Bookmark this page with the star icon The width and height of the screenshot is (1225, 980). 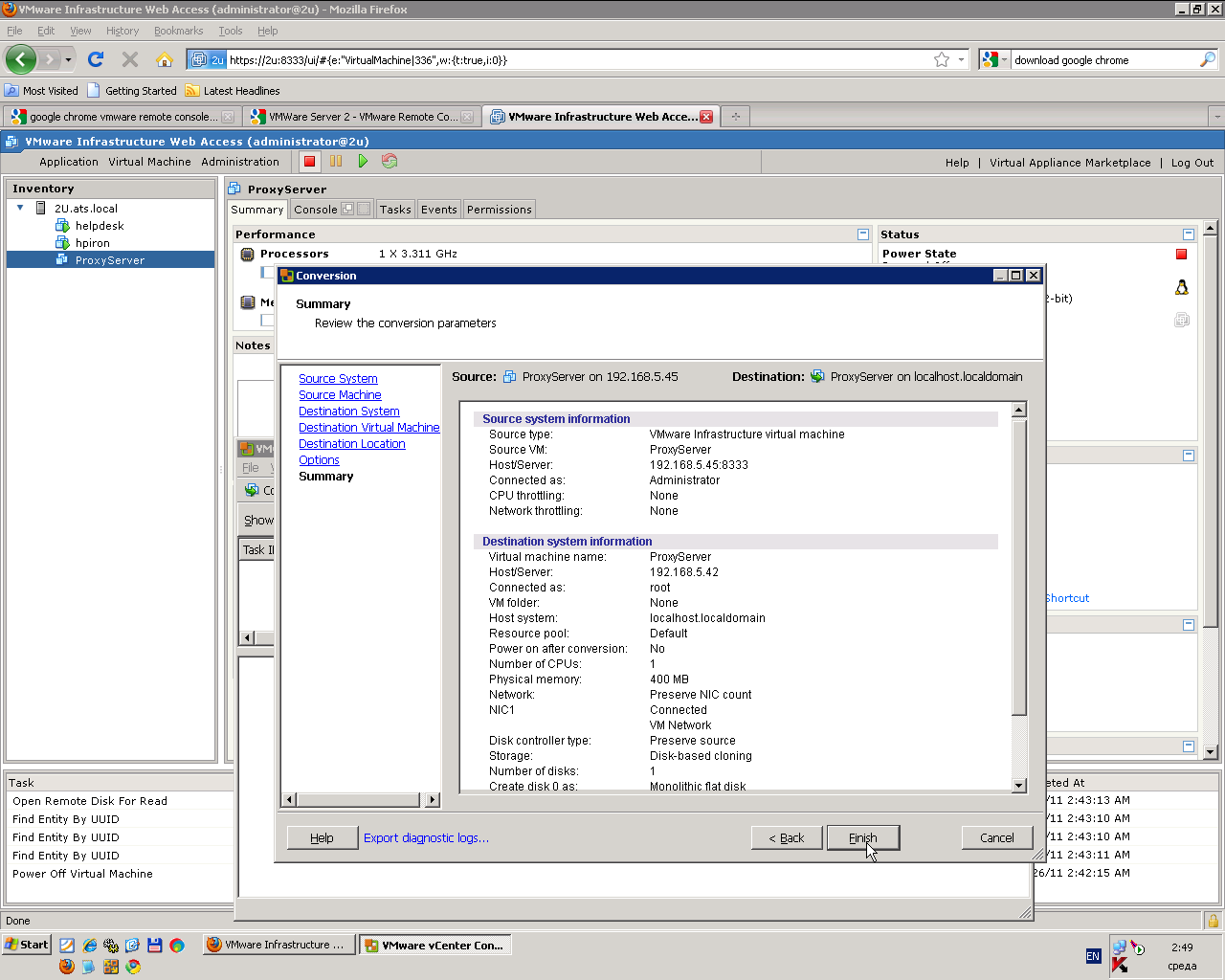tap(942, 59)
